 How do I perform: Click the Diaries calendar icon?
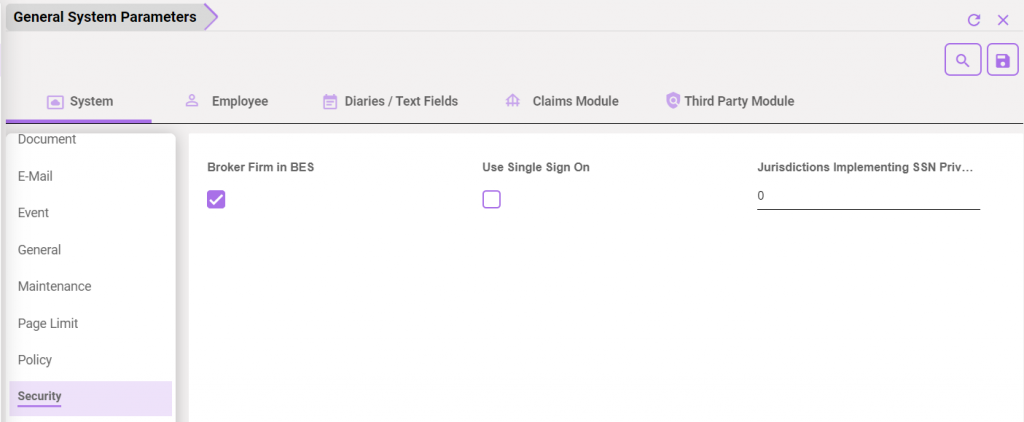tap(330, 102)
